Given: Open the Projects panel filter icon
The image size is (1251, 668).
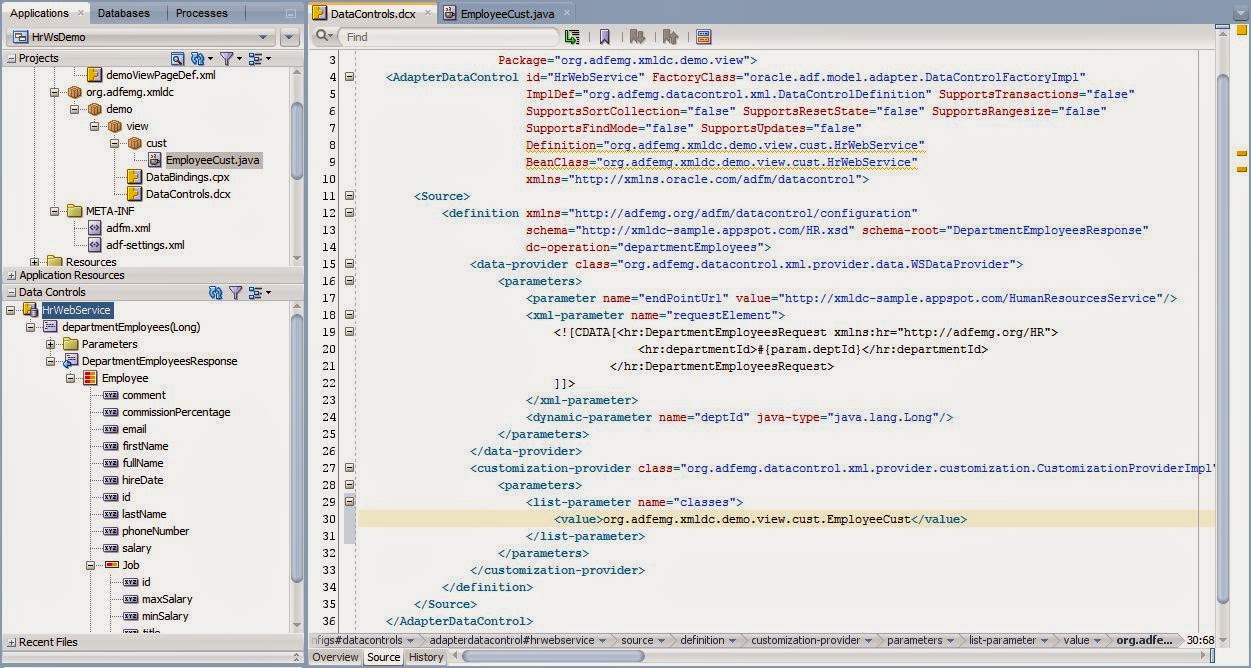Looking at the screenshot, I should coord(229,59).
